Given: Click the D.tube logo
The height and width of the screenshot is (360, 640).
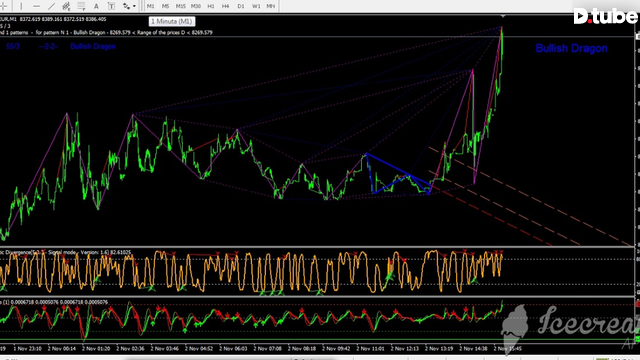Looking at the screenshot, I should click(x=605, y=16).
